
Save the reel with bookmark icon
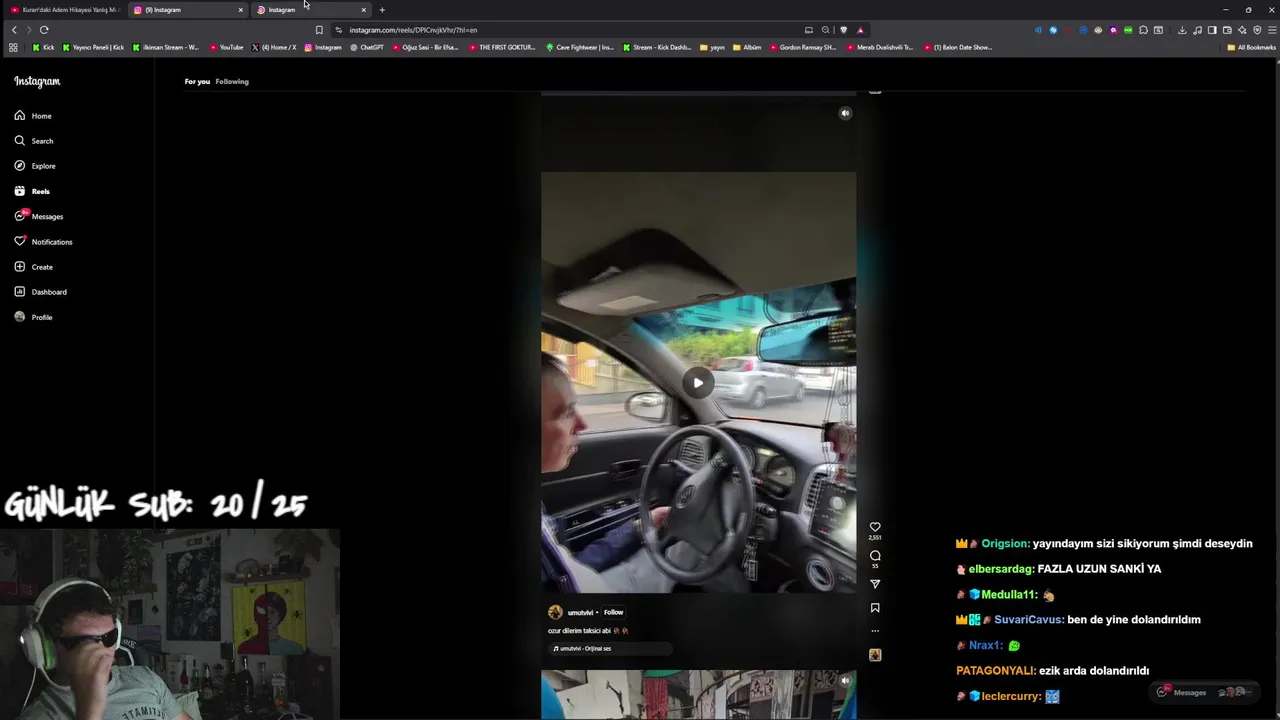coord(875,608)
